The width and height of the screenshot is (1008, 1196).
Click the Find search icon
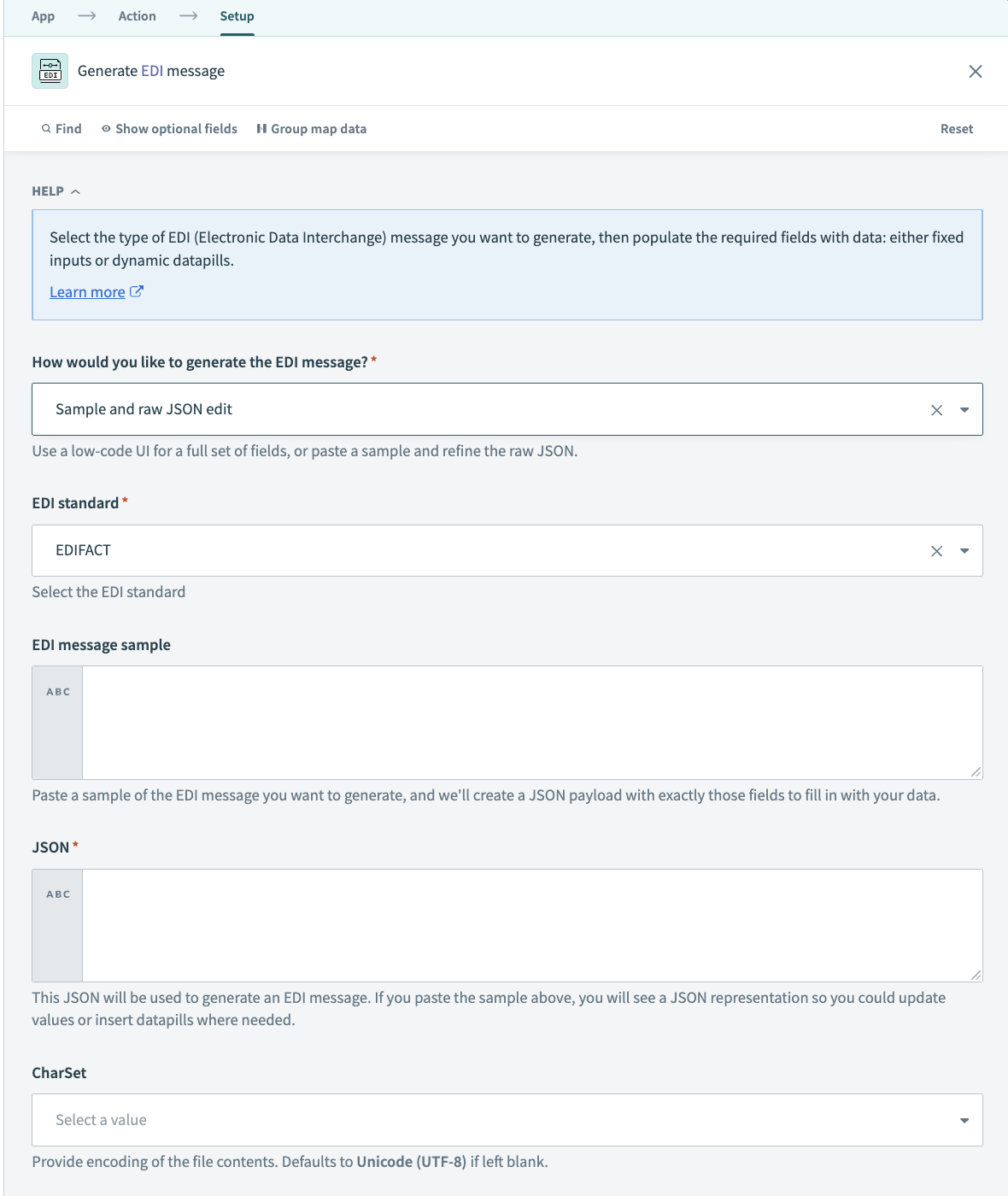click(x=46, y=128)
